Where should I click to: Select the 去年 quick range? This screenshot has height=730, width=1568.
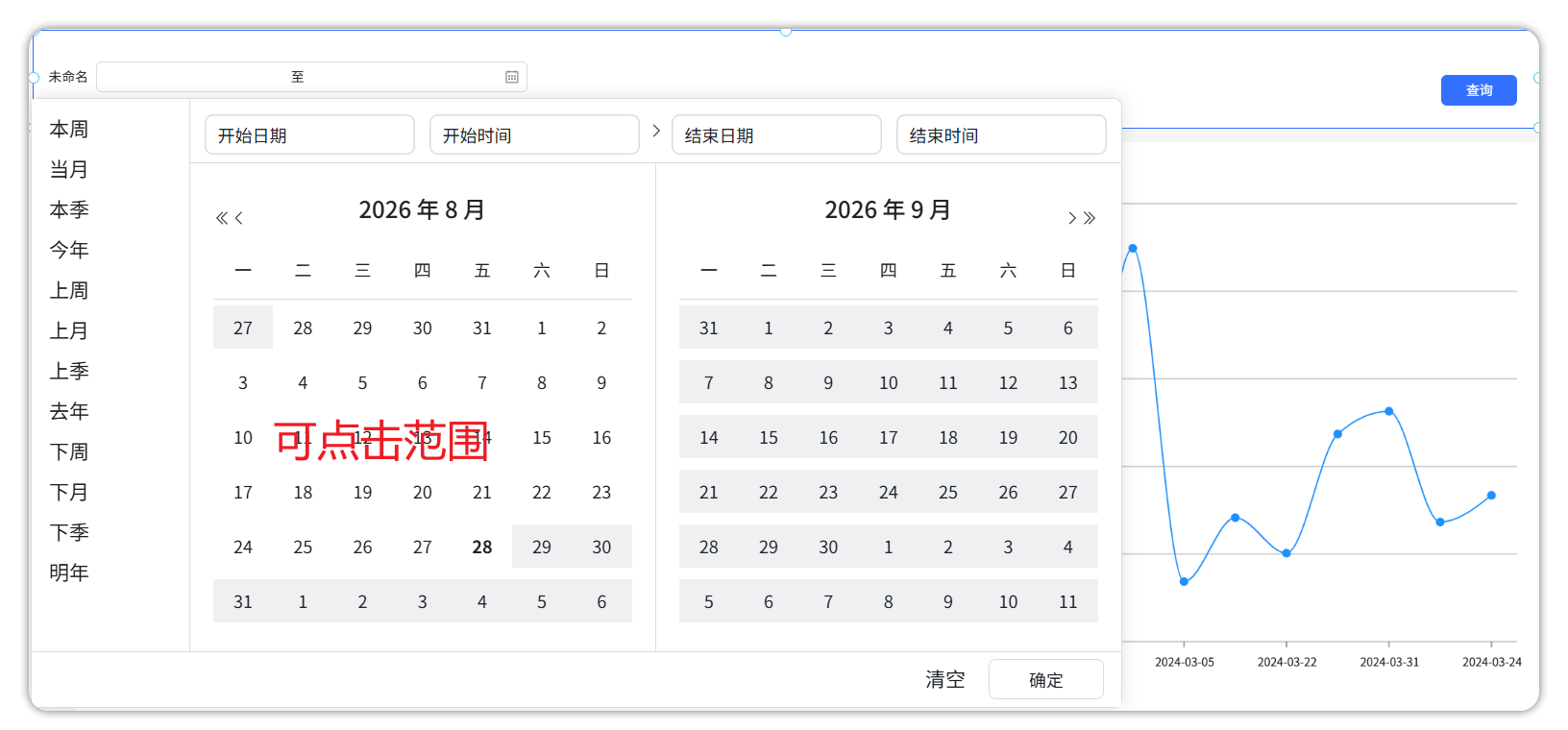point(69,411)
